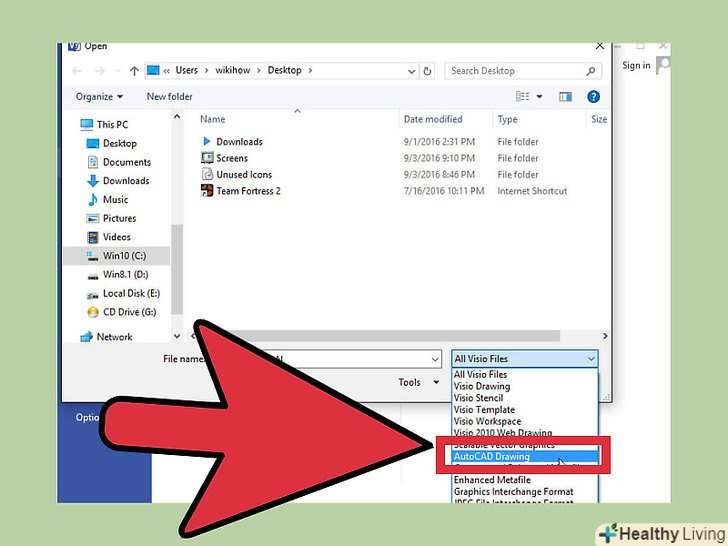The image size is (728, 546).
Task: Open the Organize dropdown menu
Action: pyautogui.click(x=99, y=97)
